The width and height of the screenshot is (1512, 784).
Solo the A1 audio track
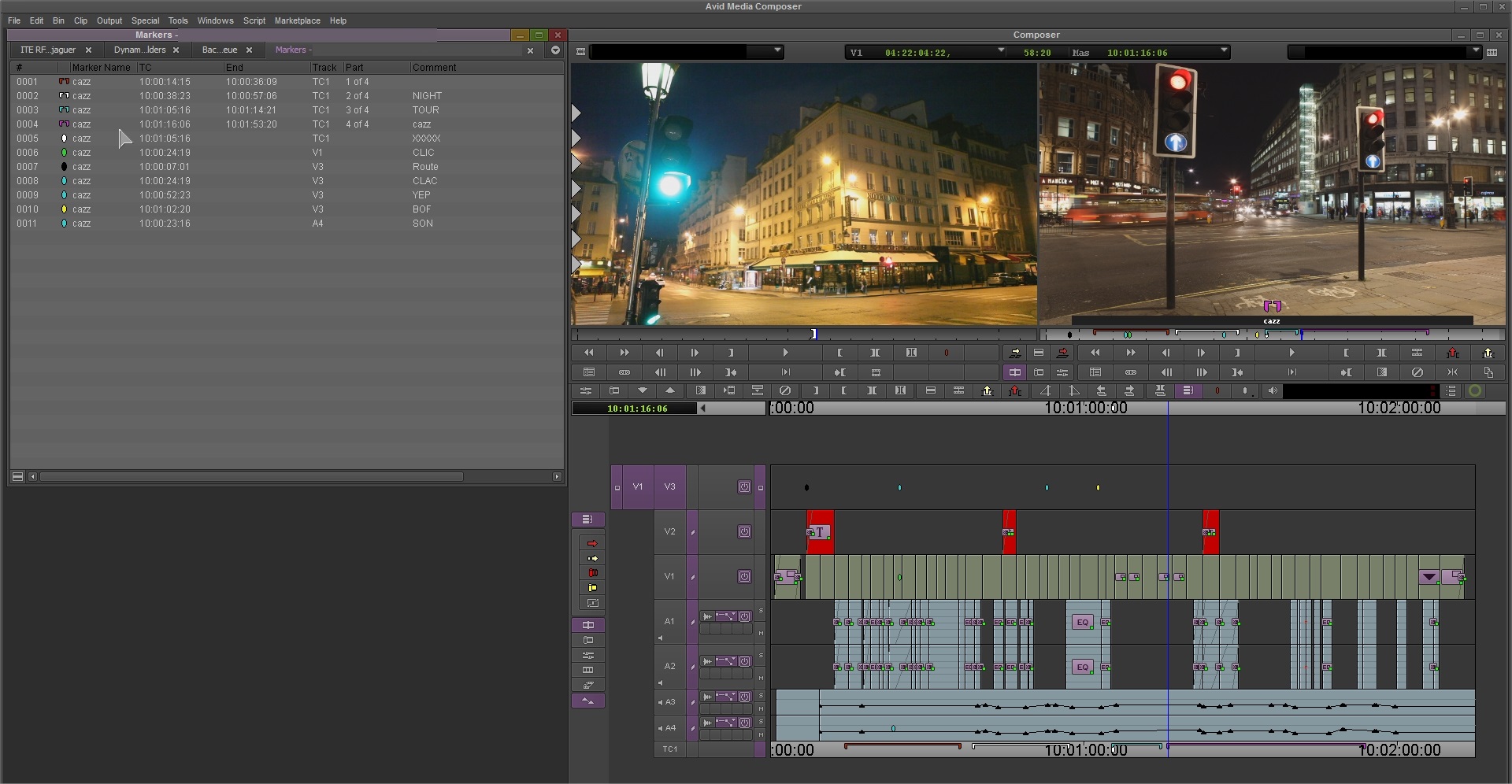pyautogui.click(x=761, y=612)
